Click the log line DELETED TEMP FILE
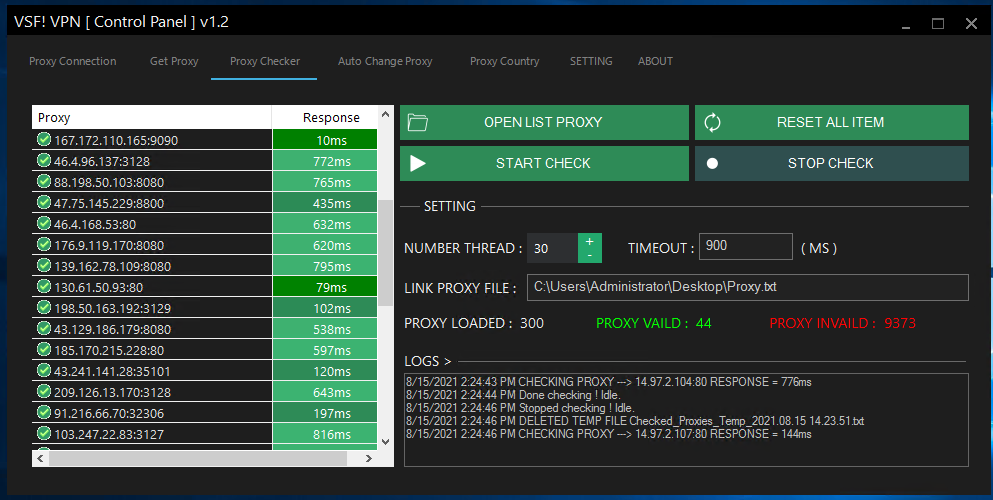The height and width of the screenshot is (500, 993). (x=635, y=421)
